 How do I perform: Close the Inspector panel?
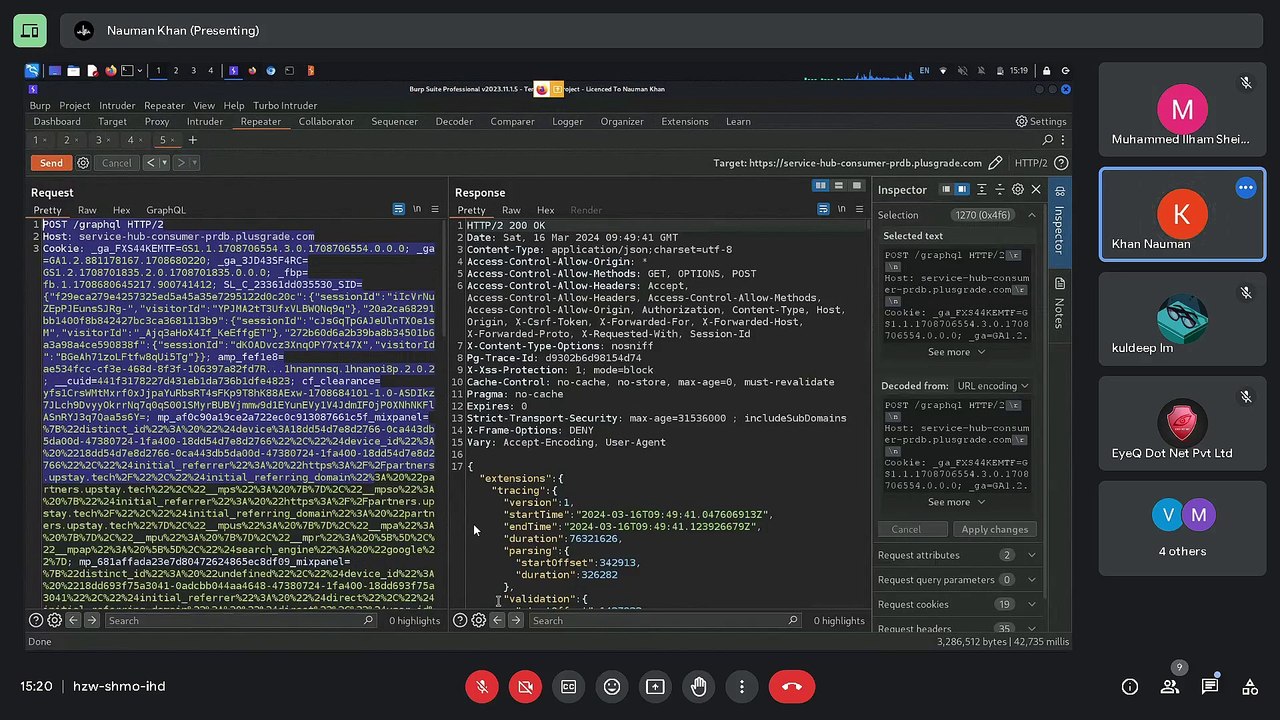[x=1036, y=189]
